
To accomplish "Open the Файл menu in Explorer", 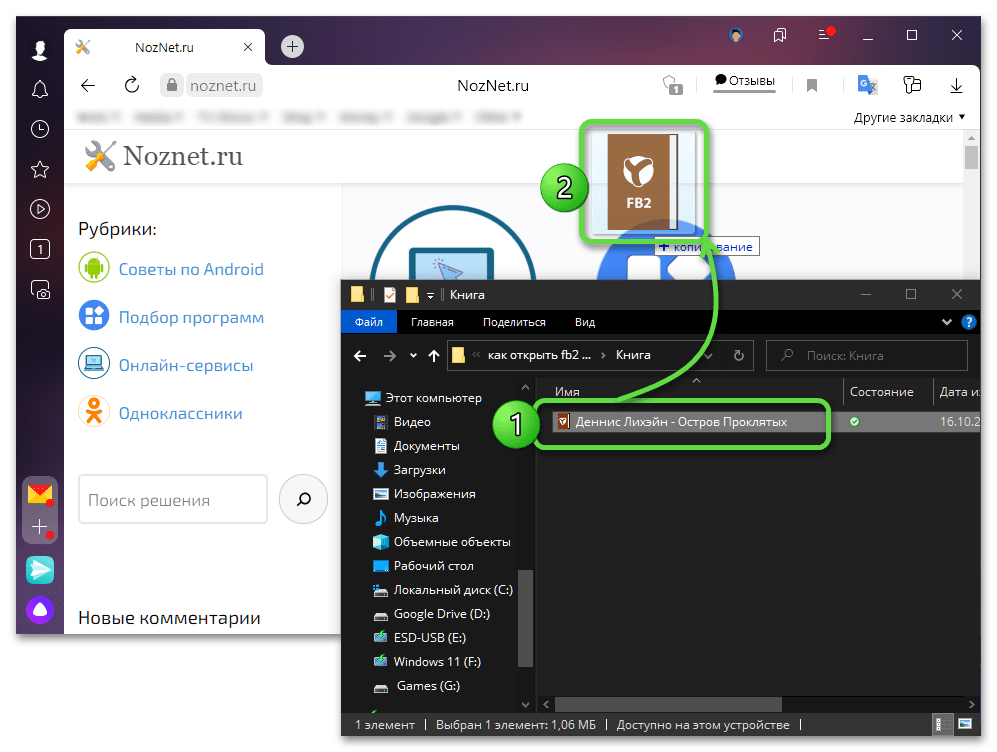I will [x=368, y=322].
